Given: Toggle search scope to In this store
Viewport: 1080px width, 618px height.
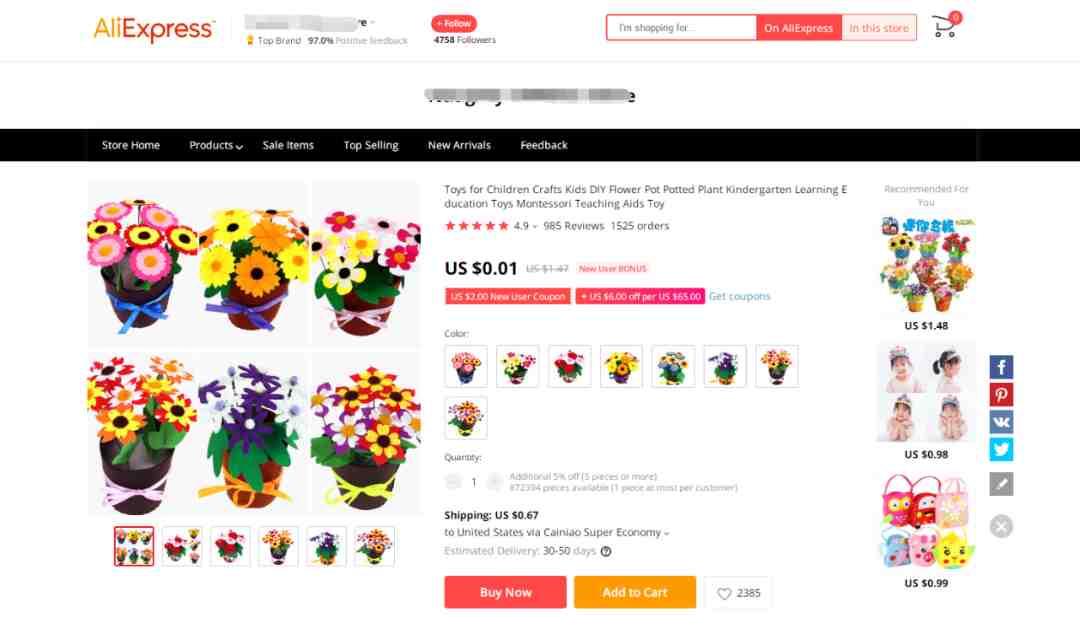Looking at the screenshot, I should tap(879, 28).
